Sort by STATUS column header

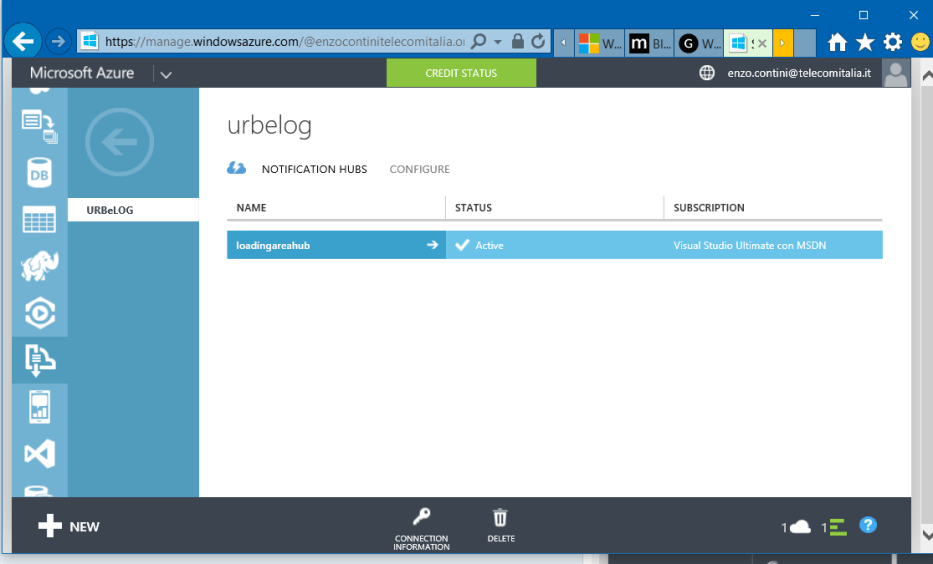[x=473, y=208]
